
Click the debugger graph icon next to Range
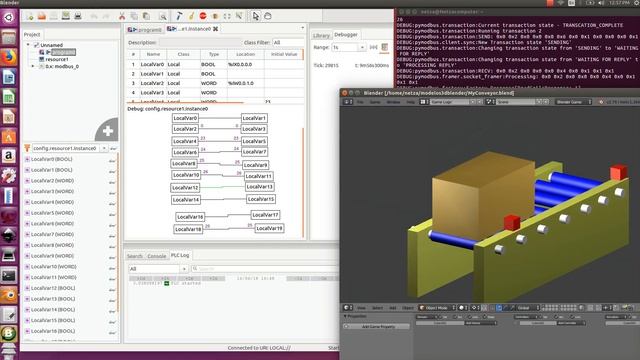[x=384, y=47]
